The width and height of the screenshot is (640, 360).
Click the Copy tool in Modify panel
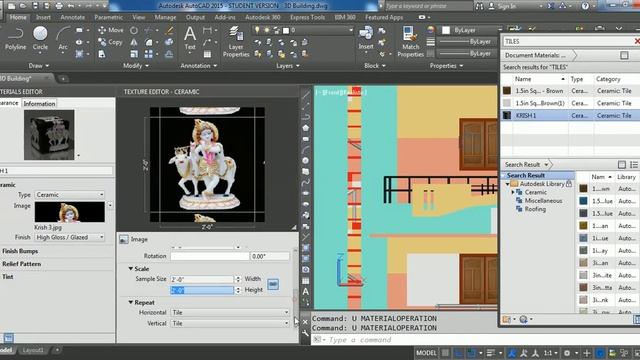coord(111,42)
